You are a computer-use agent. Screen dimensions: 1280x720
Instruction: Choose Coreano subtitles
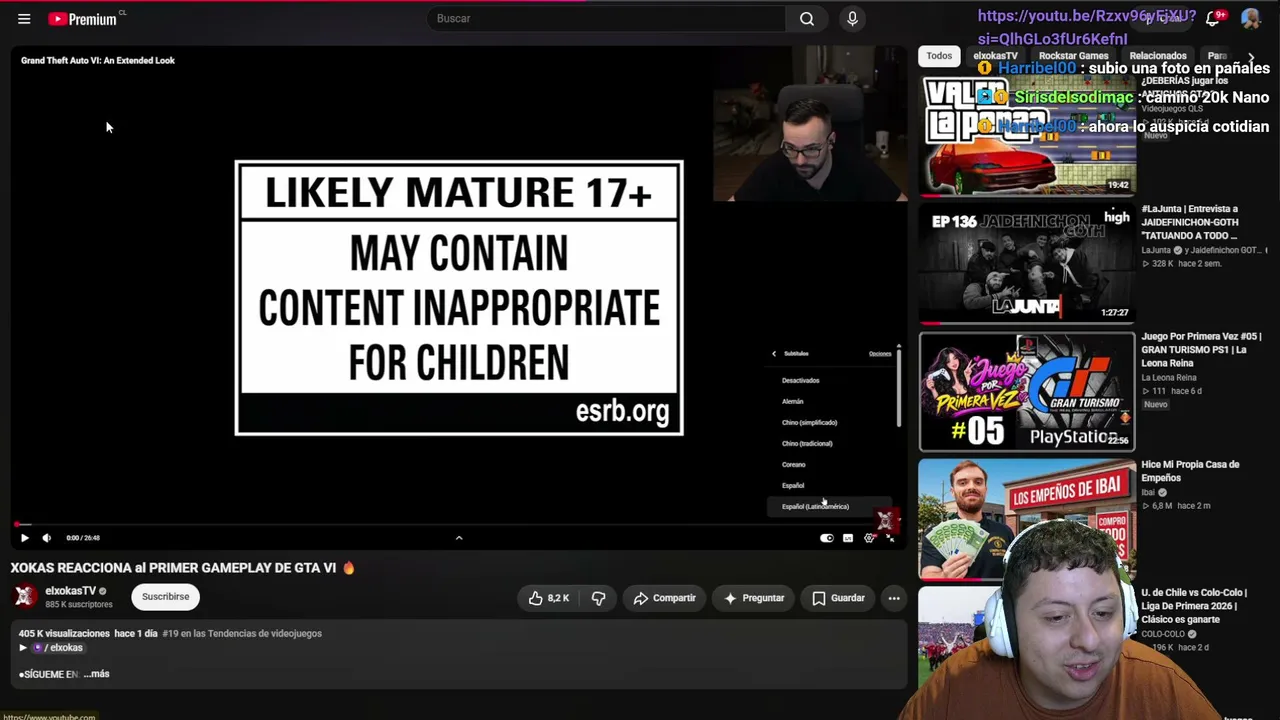(x=794, y=464)
